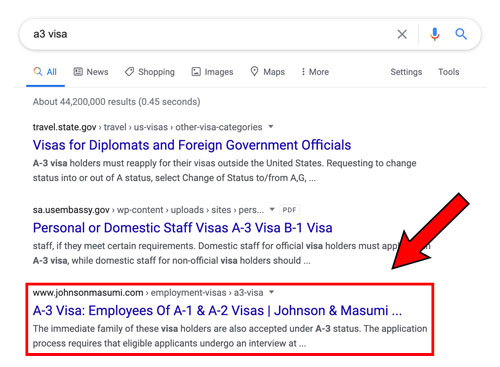
Task: Expand the dropdown arrow beside travel.state.gov URL
Action: click(271, 127)
